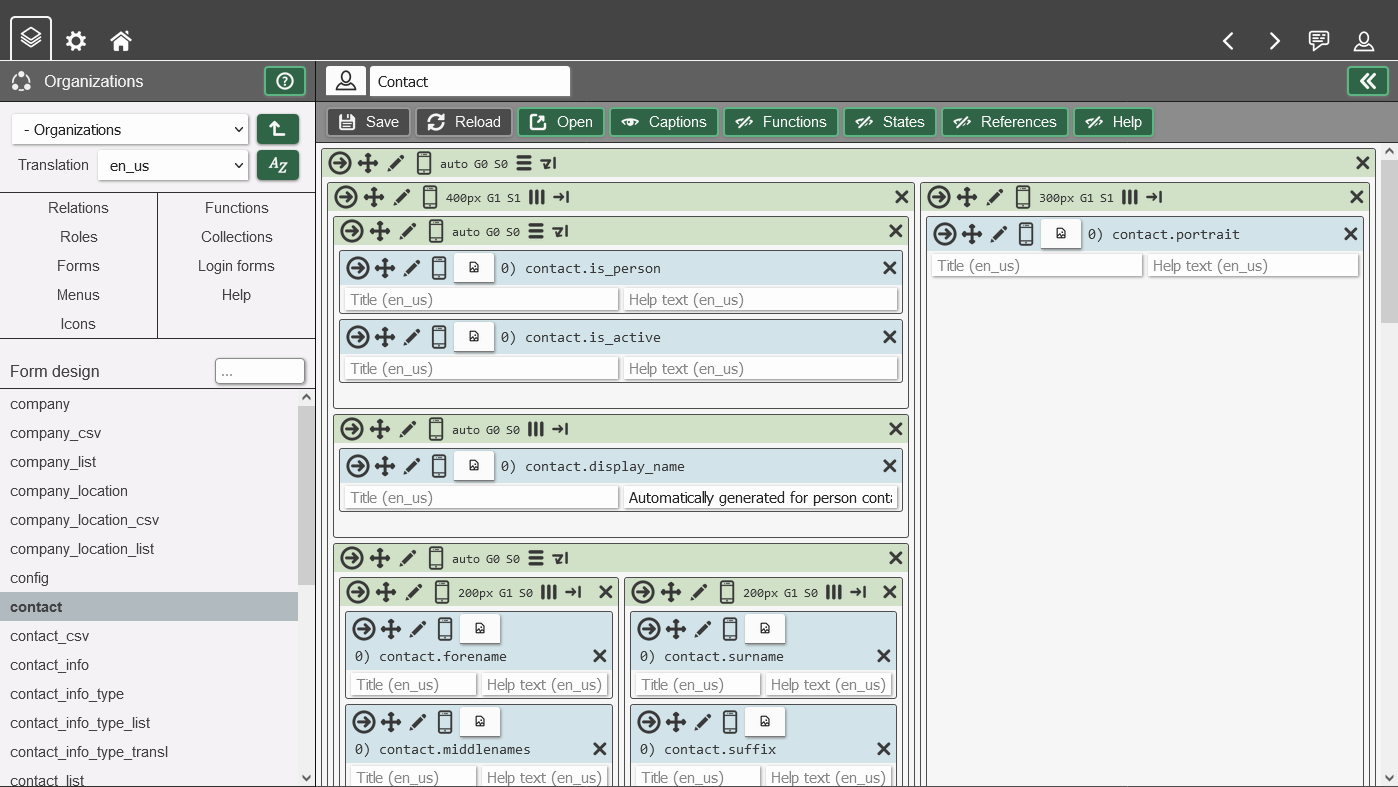Viewport: 1398px width, 787px height.
Task: Open Collections section
Action: tap(236, 237)
